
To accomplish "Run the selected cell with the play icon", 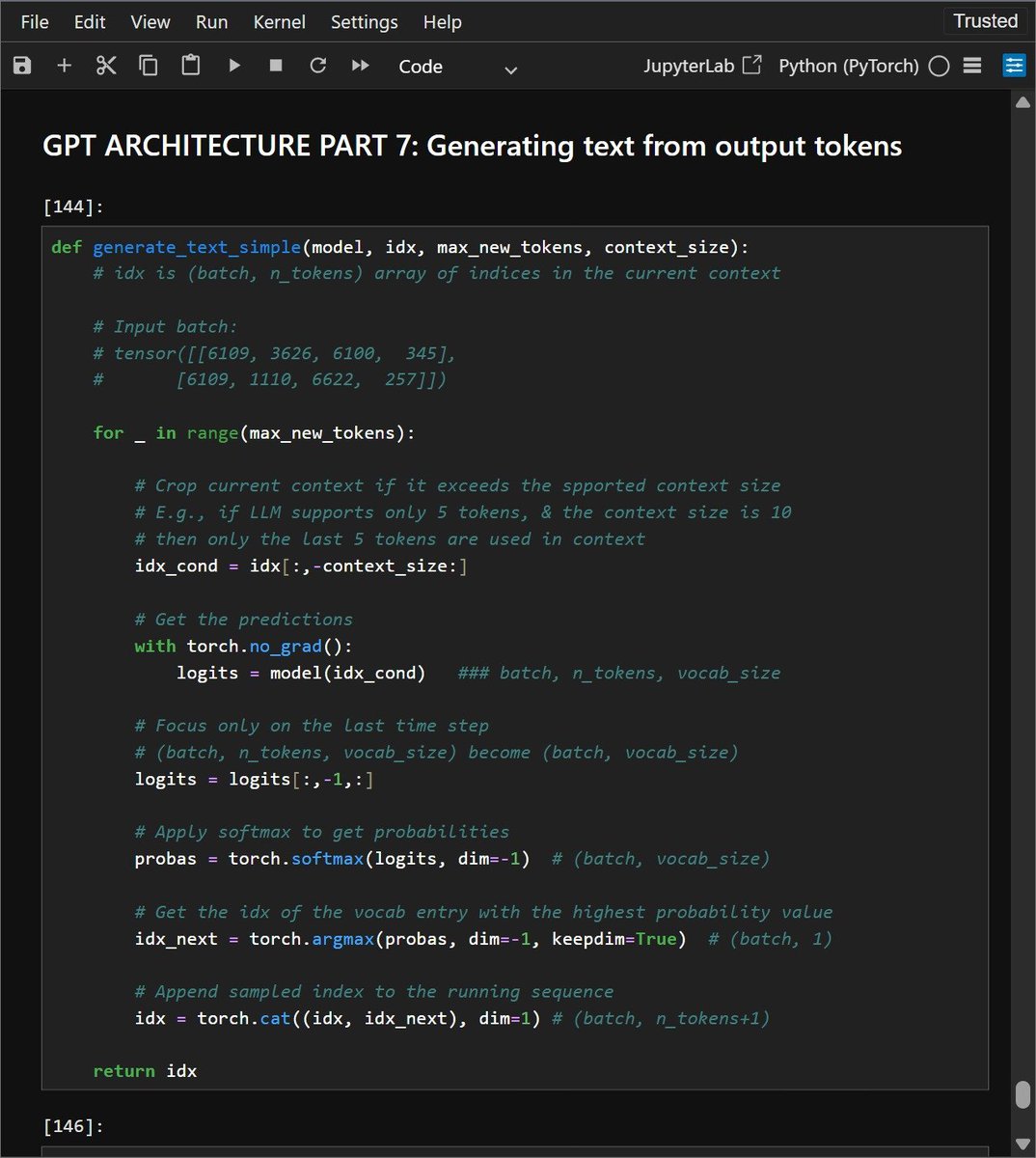I will (x=234, y=66).
